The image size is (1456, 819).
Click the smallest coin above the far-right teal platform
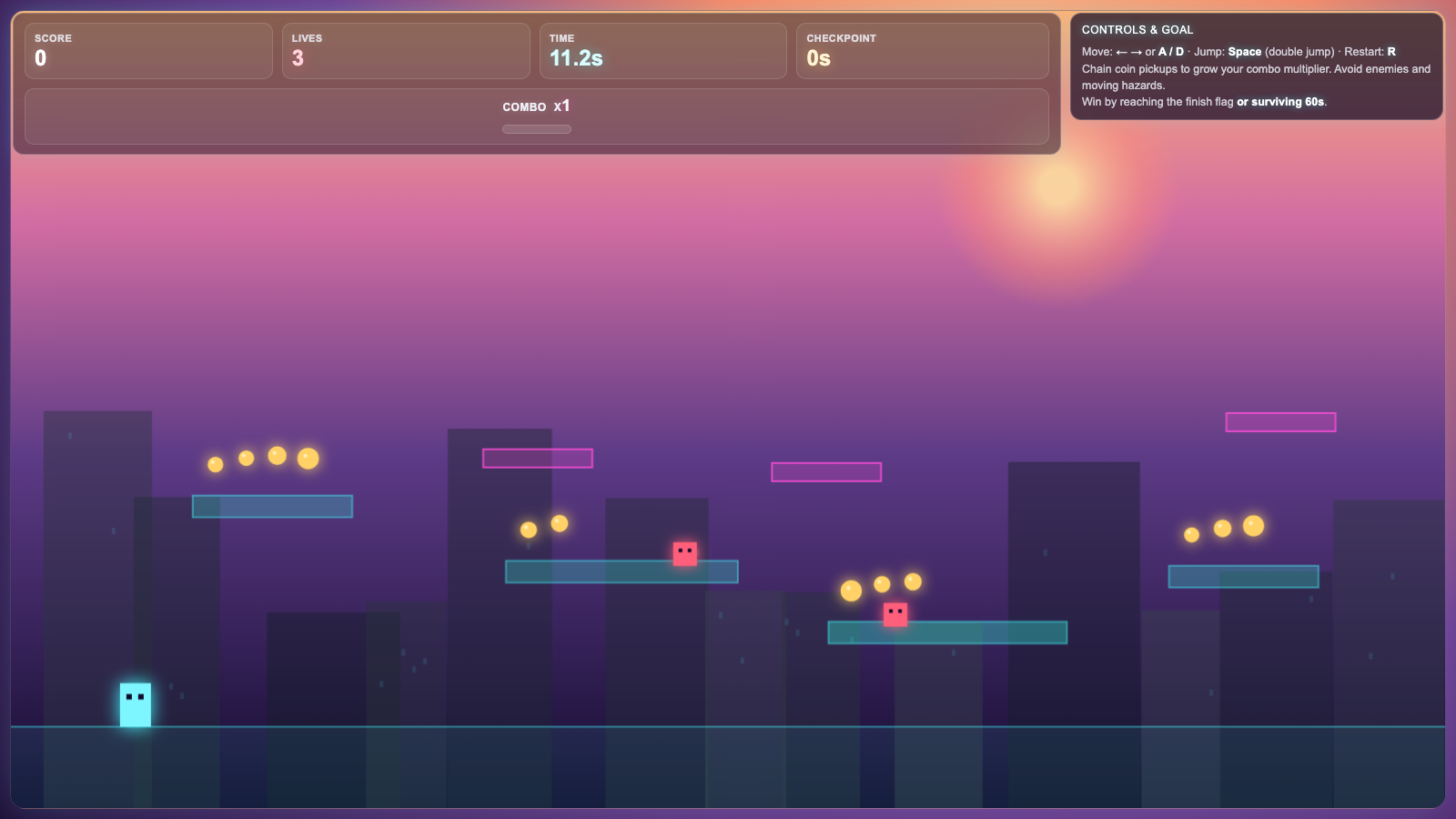[1191, 534]
